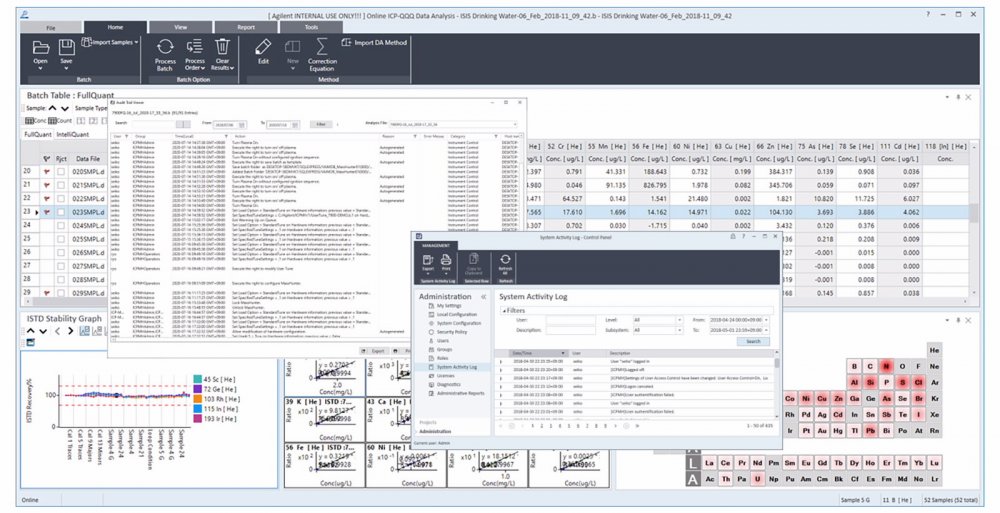Click the ISTD Stability Graph down arrow

pyautogui.click(x=43, y=331)
